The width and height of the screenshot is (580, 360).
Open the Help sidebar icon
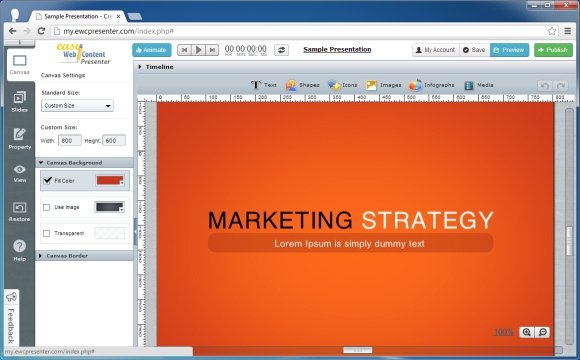[20, 250]
